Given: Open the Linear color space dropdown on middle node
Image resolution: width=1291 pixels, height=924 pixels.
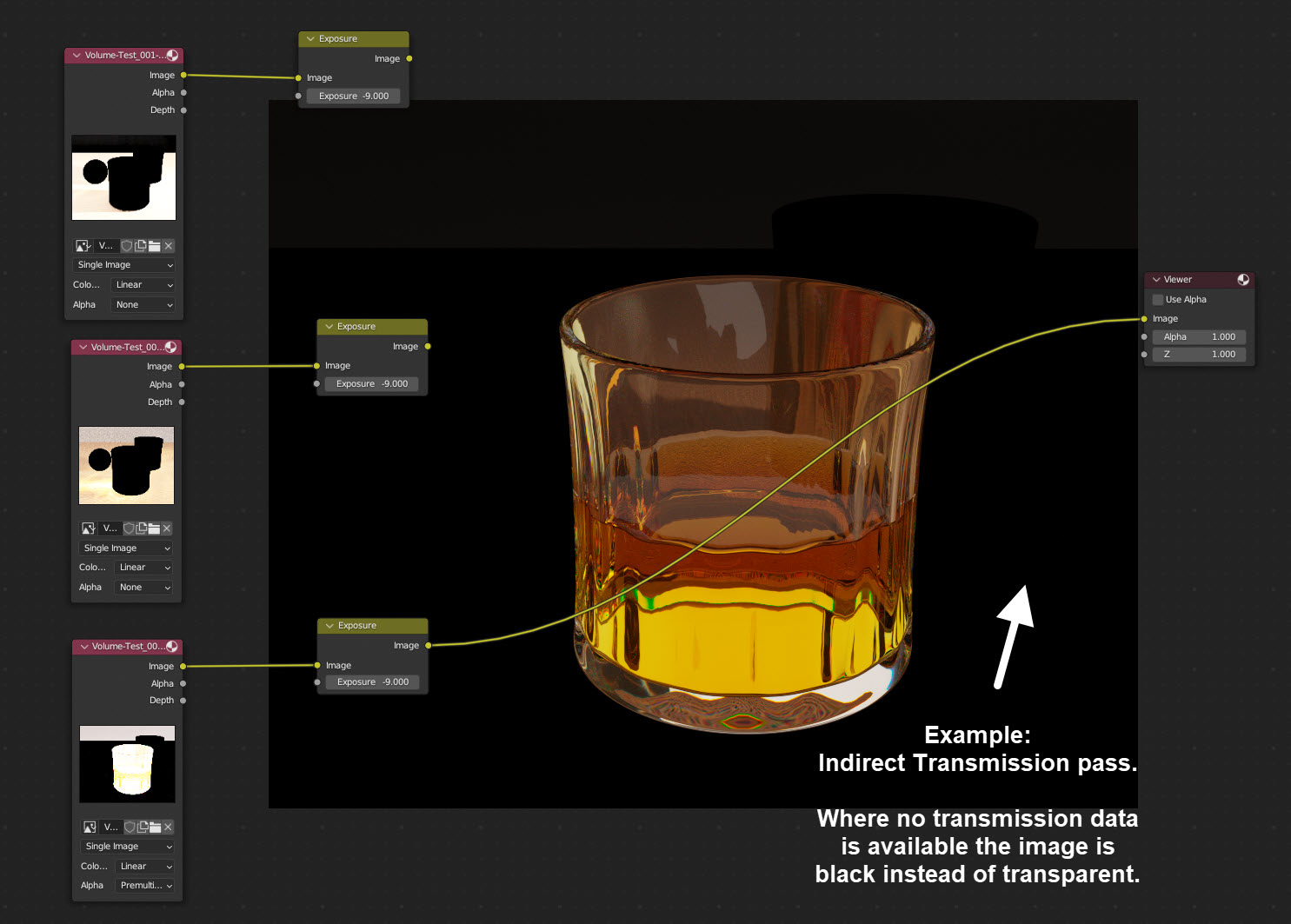Looking at the screenshot, I should click(143, 567).
